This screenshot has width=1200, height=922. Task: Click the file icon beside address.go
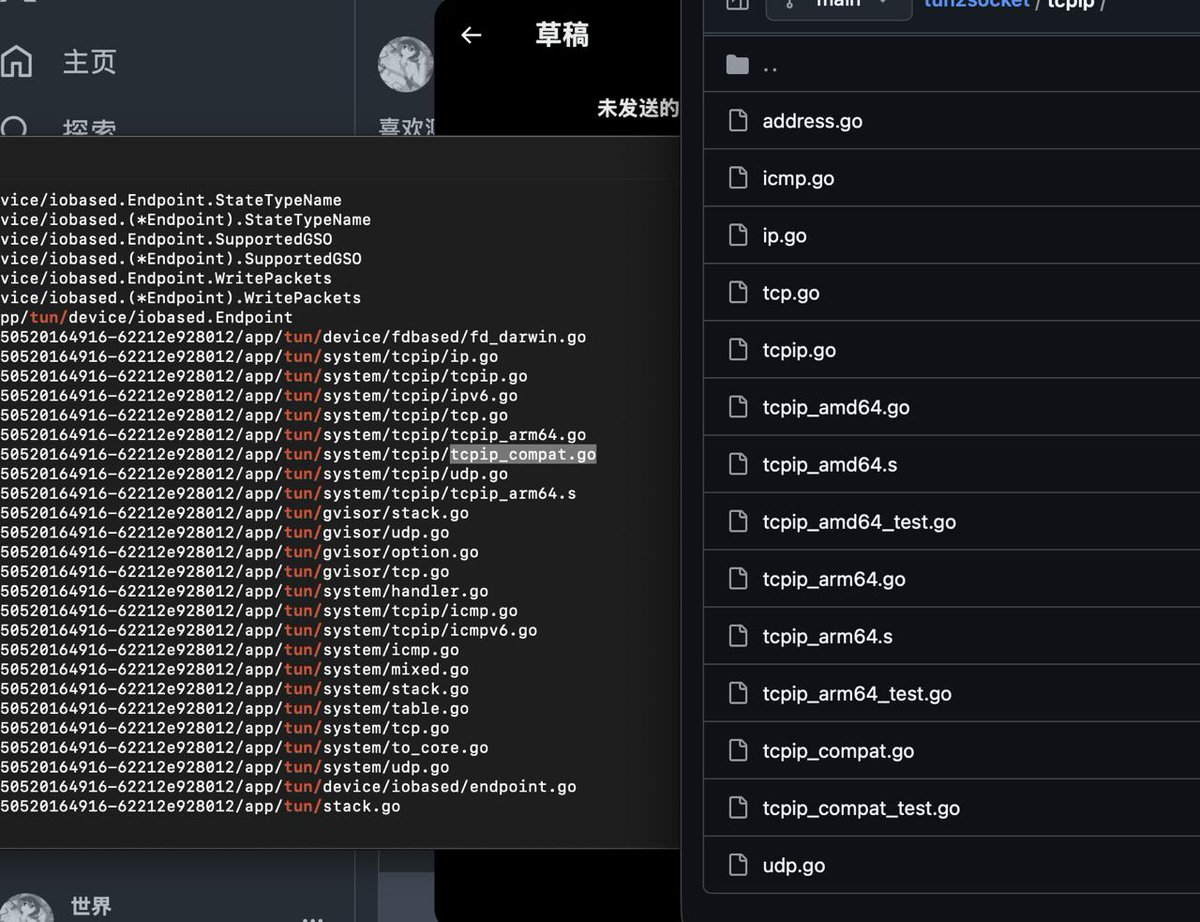[737, 120]
